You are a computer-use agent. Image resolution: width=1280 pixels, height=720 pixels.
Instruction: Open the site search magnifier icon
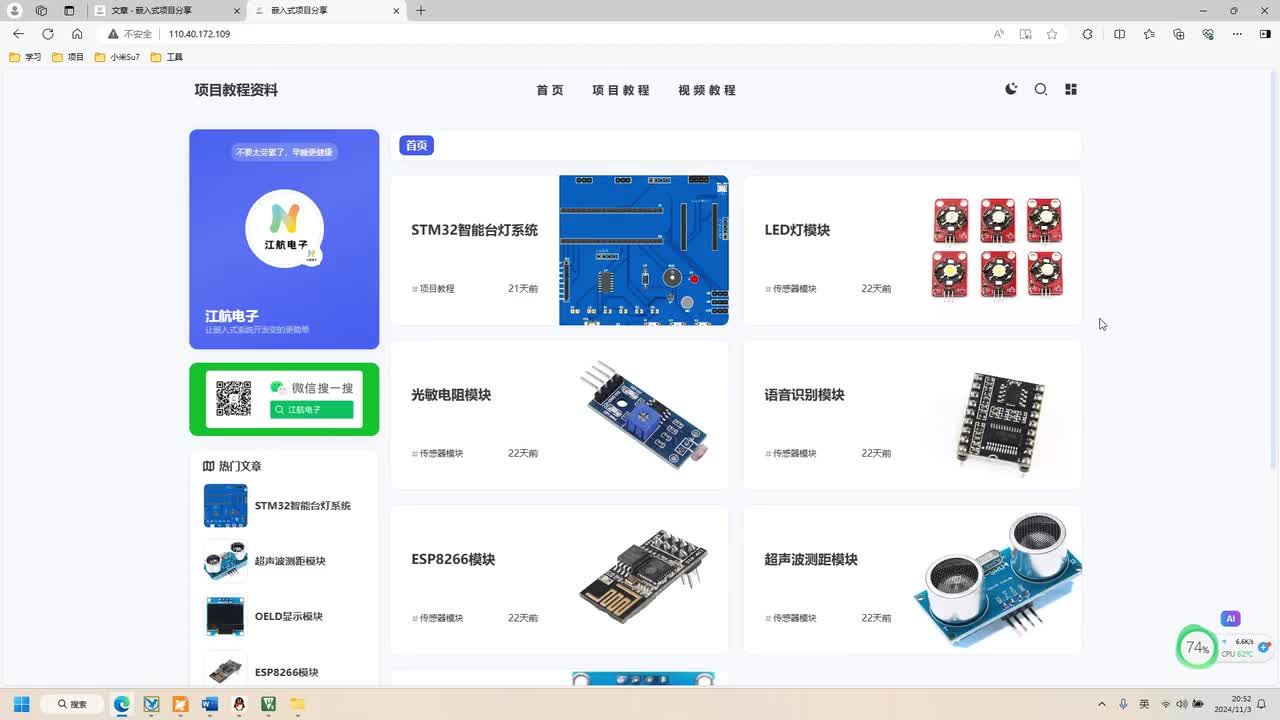click(1041, 89)
